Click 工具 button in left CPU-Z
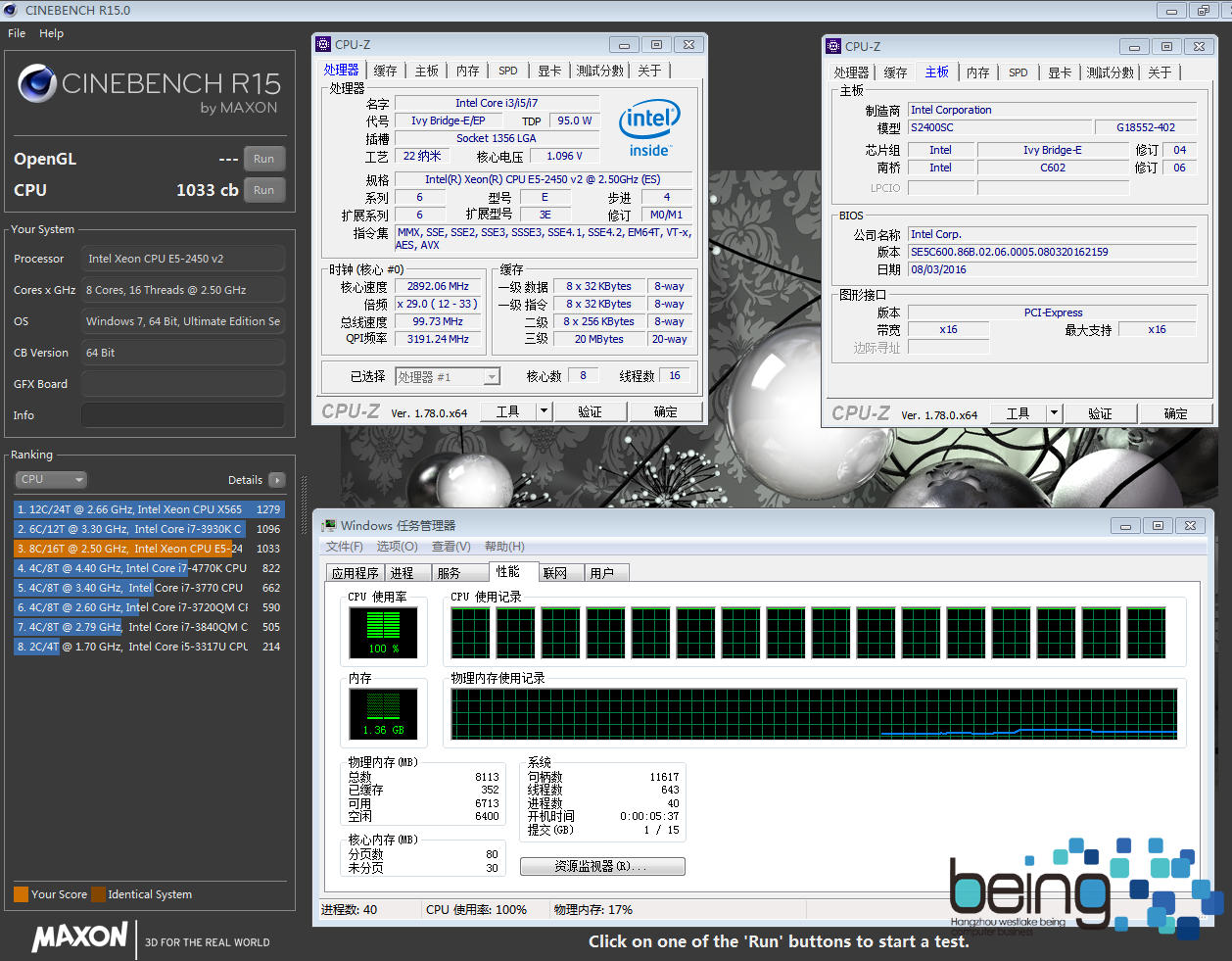This screenshot has height=961, width=1232. [x=508, y=411]
